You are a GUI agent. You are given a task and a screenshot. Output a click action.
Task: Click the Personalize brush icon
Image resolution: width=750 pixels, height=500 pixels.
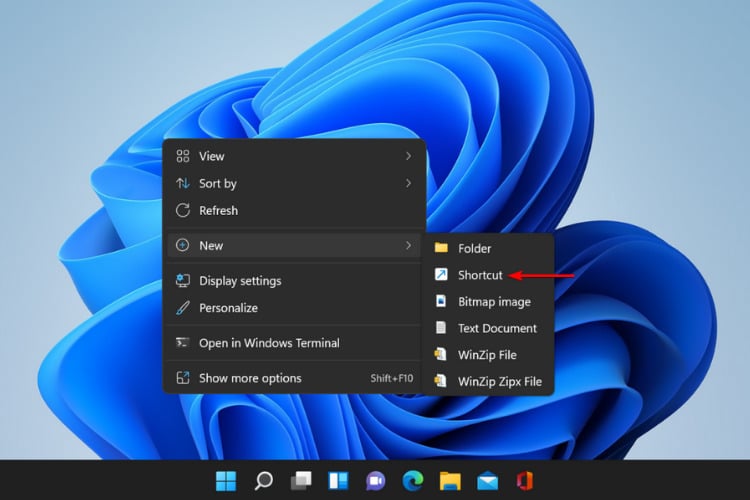click(x=183, y=308)
